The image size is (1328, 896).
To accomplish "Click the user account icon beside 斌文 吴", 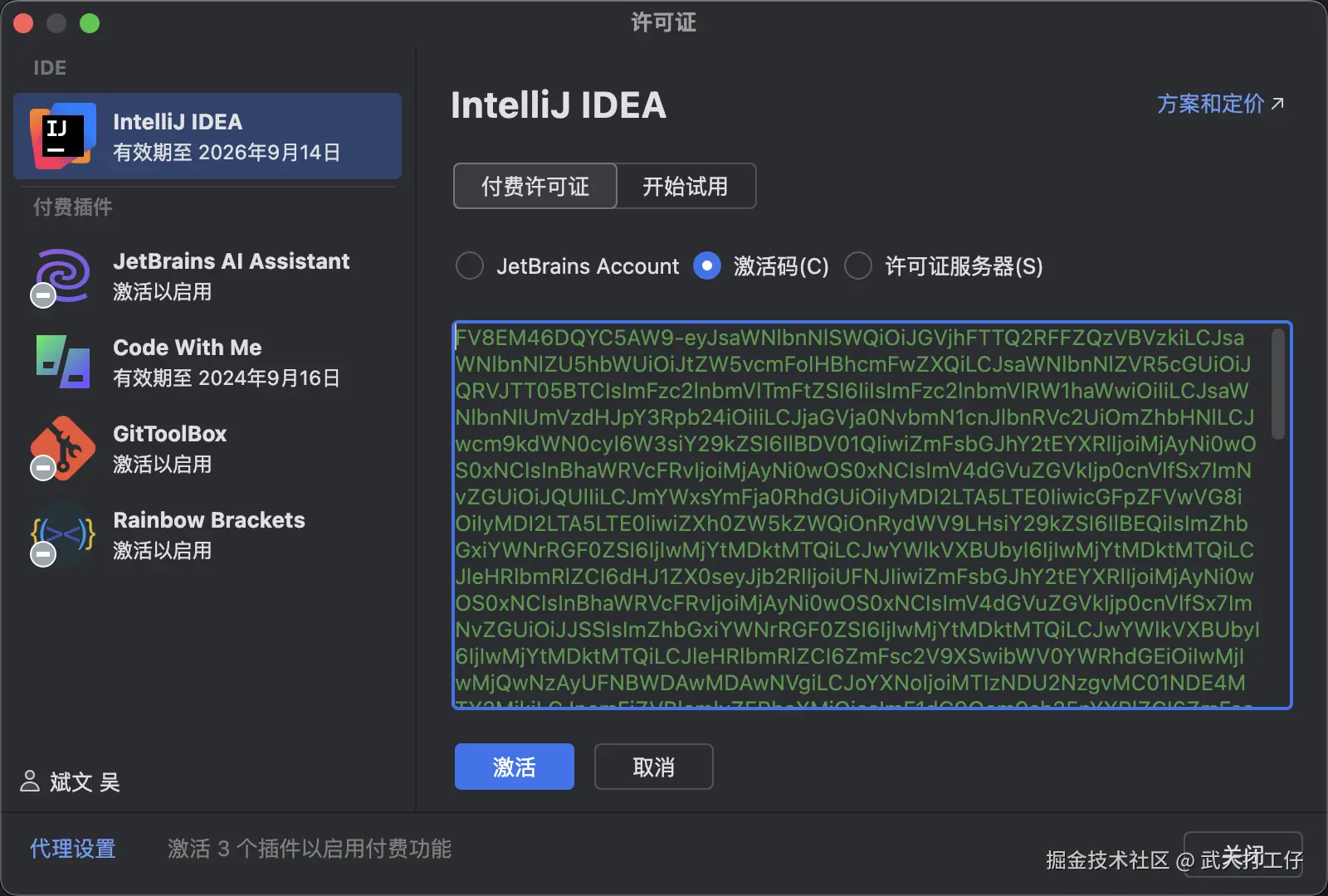I will (30, 781).
